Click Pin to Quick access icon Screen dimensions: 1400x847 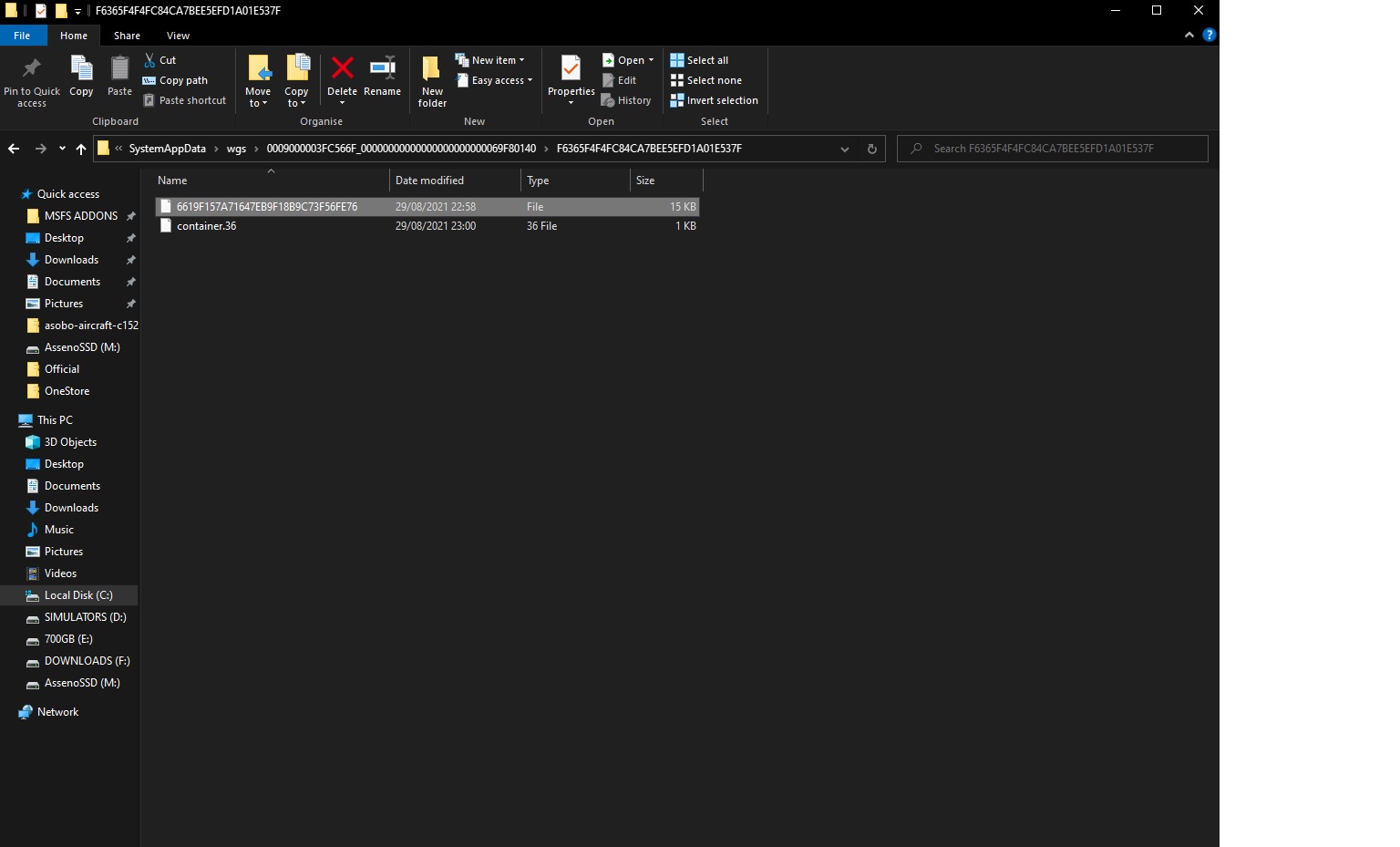[32, 68]
